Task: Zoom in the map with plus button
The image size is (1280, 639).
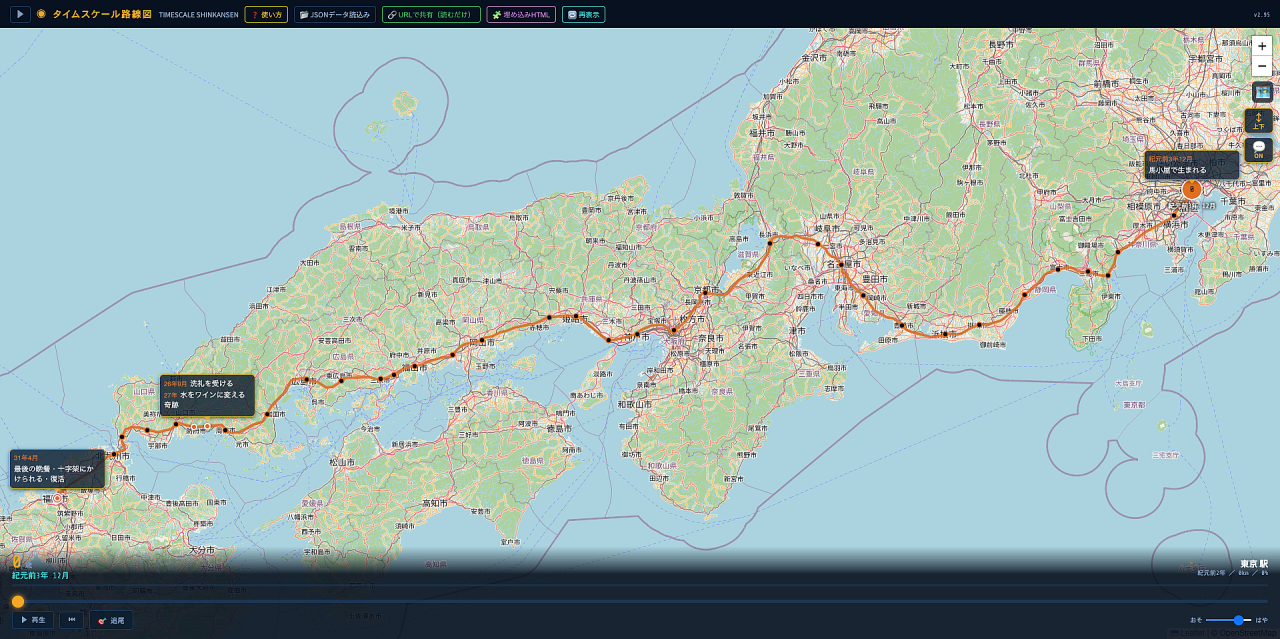Action: coord(1262,47)
